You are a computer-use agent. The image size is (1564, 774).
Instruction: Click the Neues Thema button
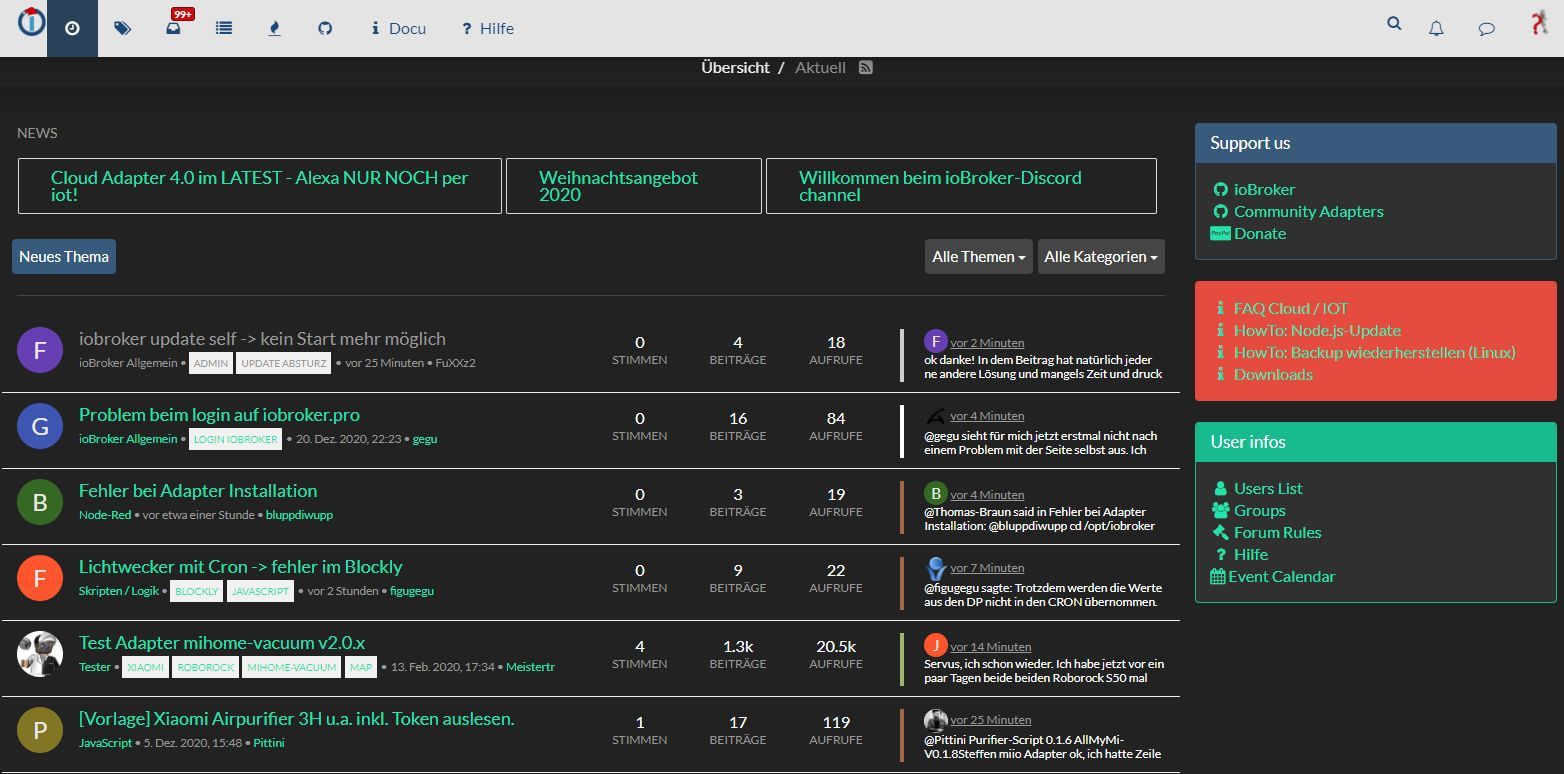pos(64,257)
